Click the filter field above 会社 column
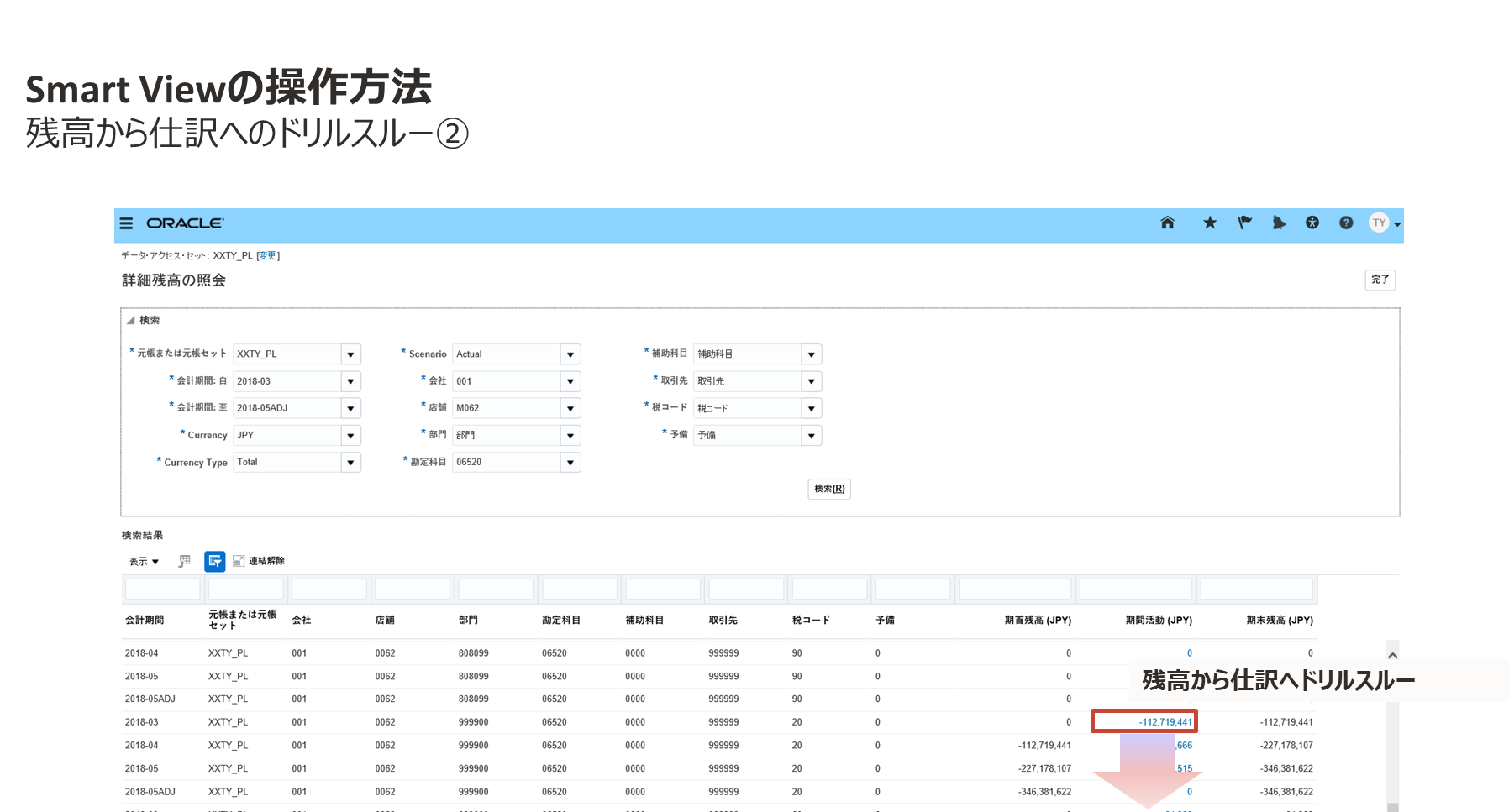Viewport: 1509px width, 812px height. (x=329, y=589)
